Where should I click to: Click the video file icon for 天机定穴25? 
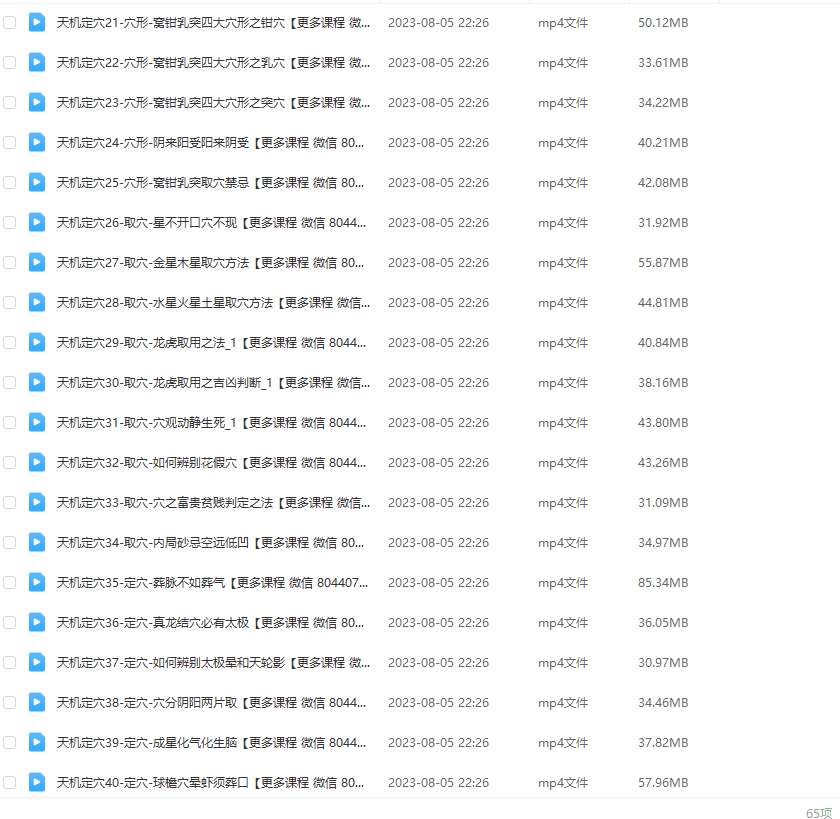[37, 182]
